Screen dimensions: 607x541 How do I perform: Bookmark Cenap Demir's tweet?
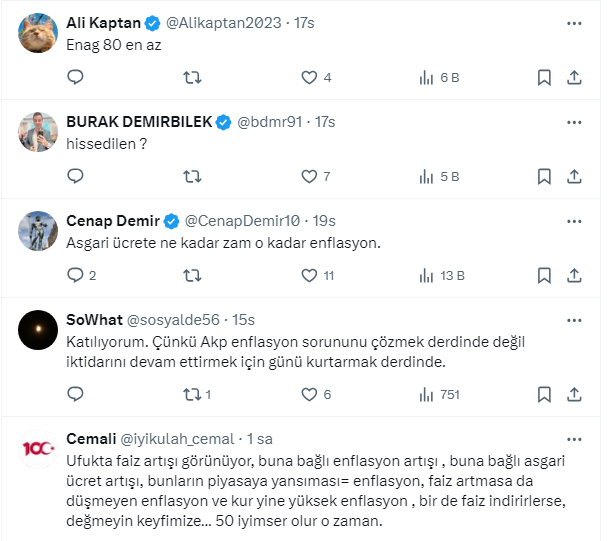tap(544, 275)
